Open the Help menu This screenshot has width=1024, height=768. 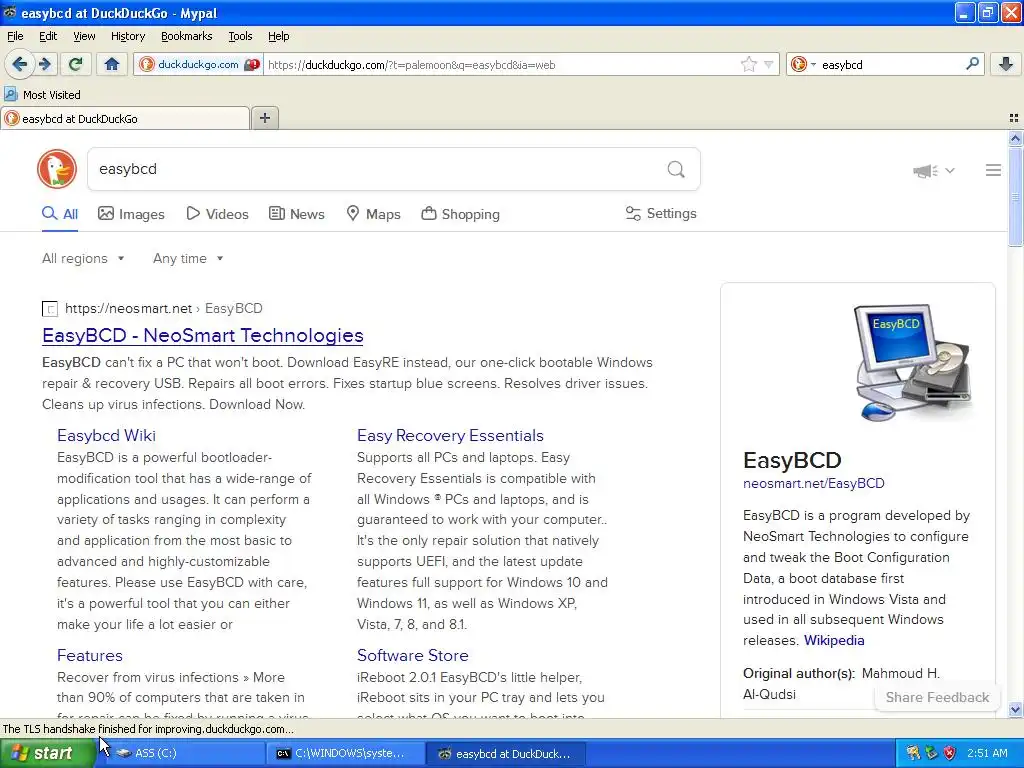point(278,36)
